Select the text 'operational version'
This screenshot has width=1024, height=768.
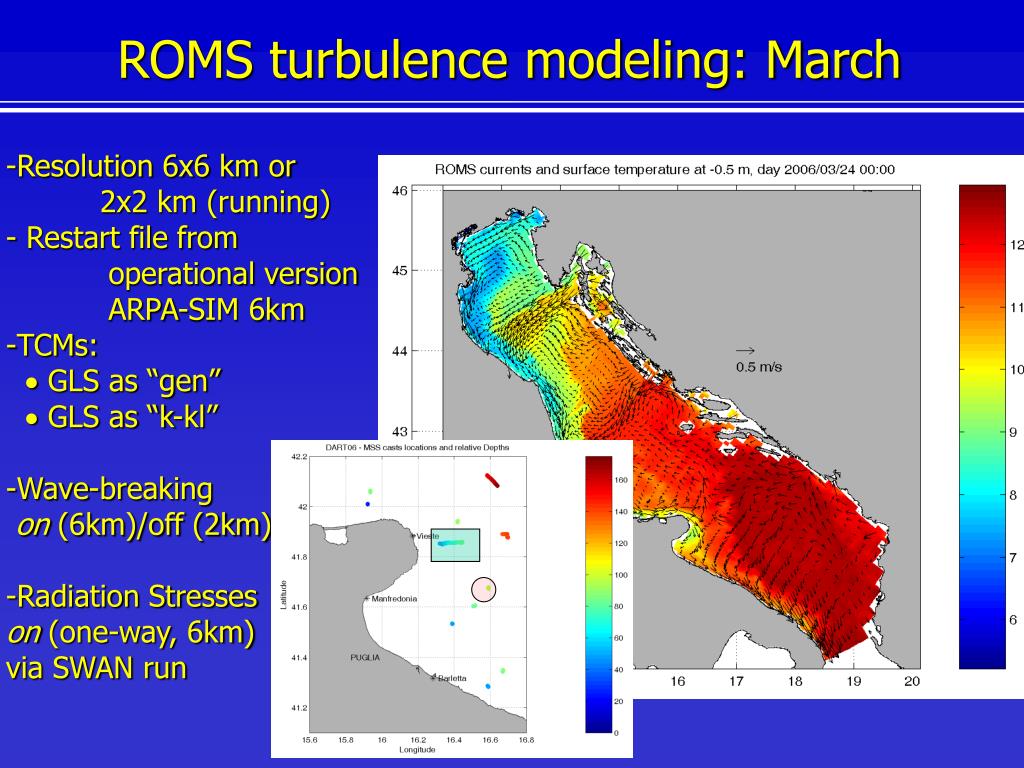click(x=233, y=274)
